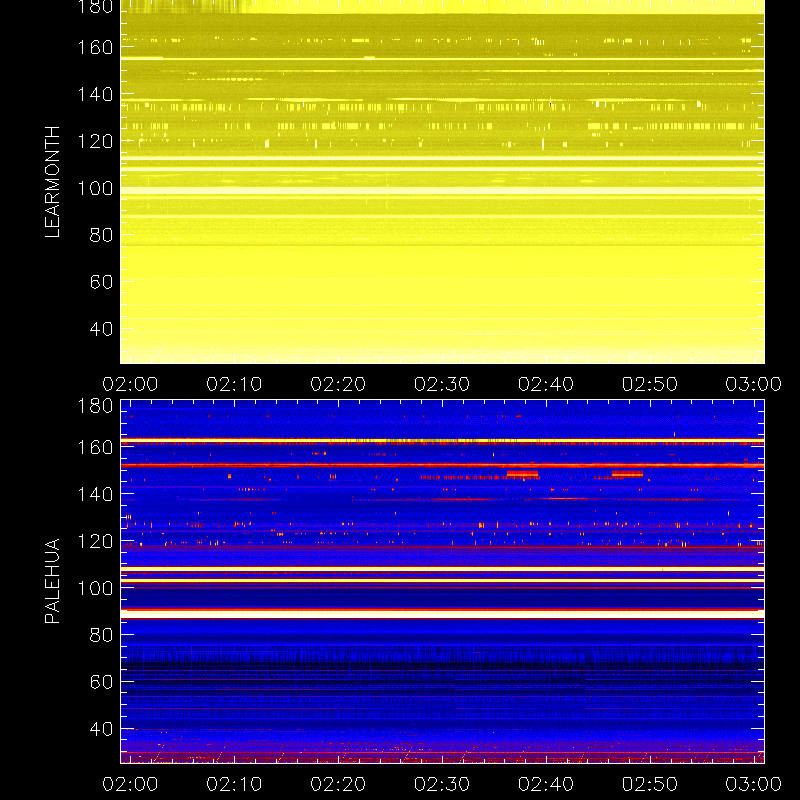Viewport: 800px width, 800px height.
Task: Pick the 80 tick label on the Palehua axis
Action: 101,635
